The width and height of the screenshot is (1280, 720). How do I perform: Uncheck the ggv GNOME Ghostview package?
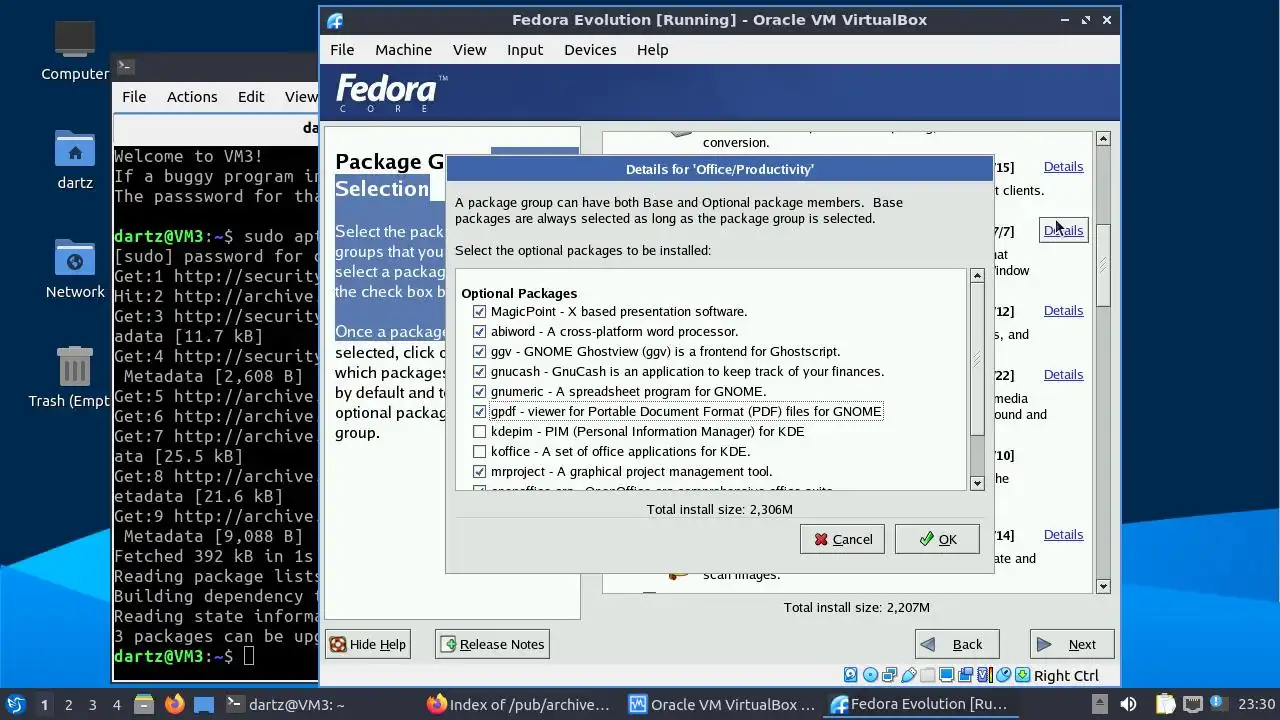coord(480,351)
